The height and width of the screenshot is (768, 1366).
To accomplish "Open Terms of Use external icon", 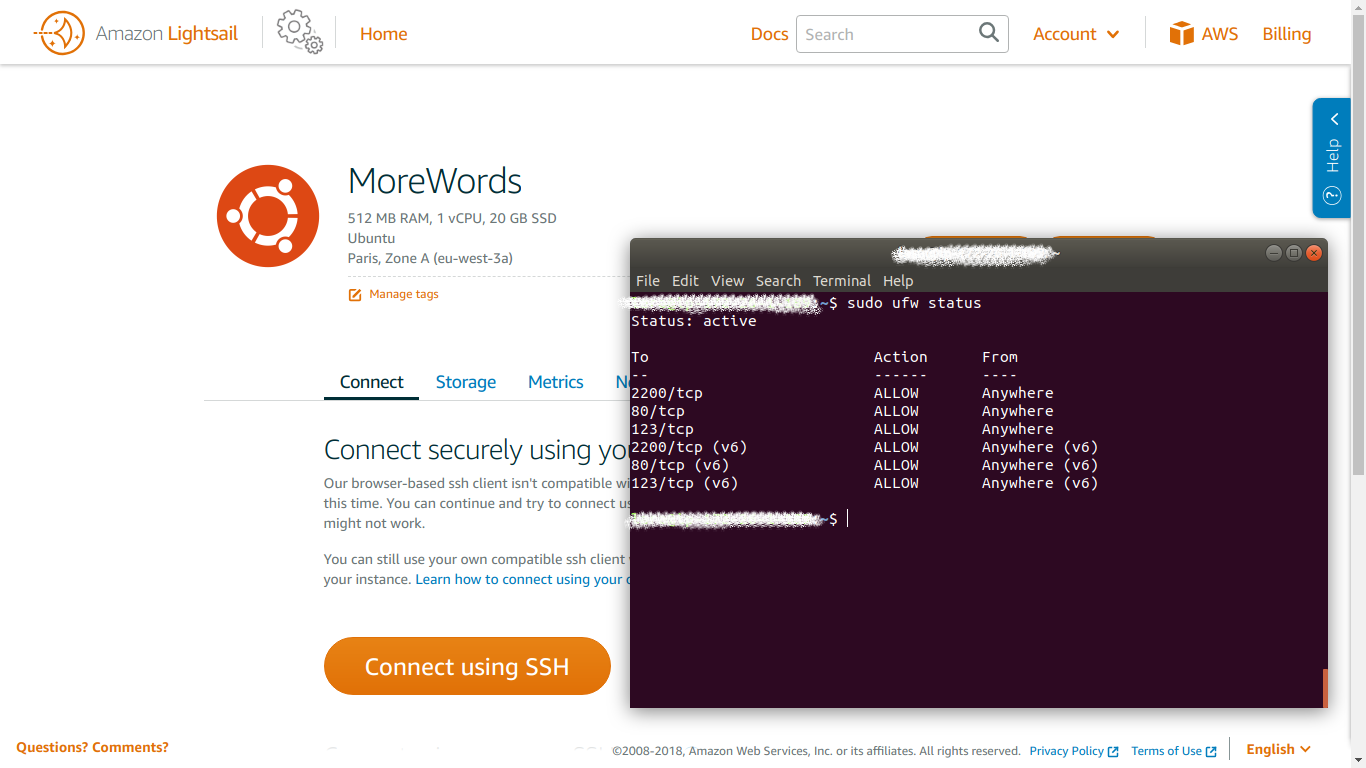I will coord(1211,751).
